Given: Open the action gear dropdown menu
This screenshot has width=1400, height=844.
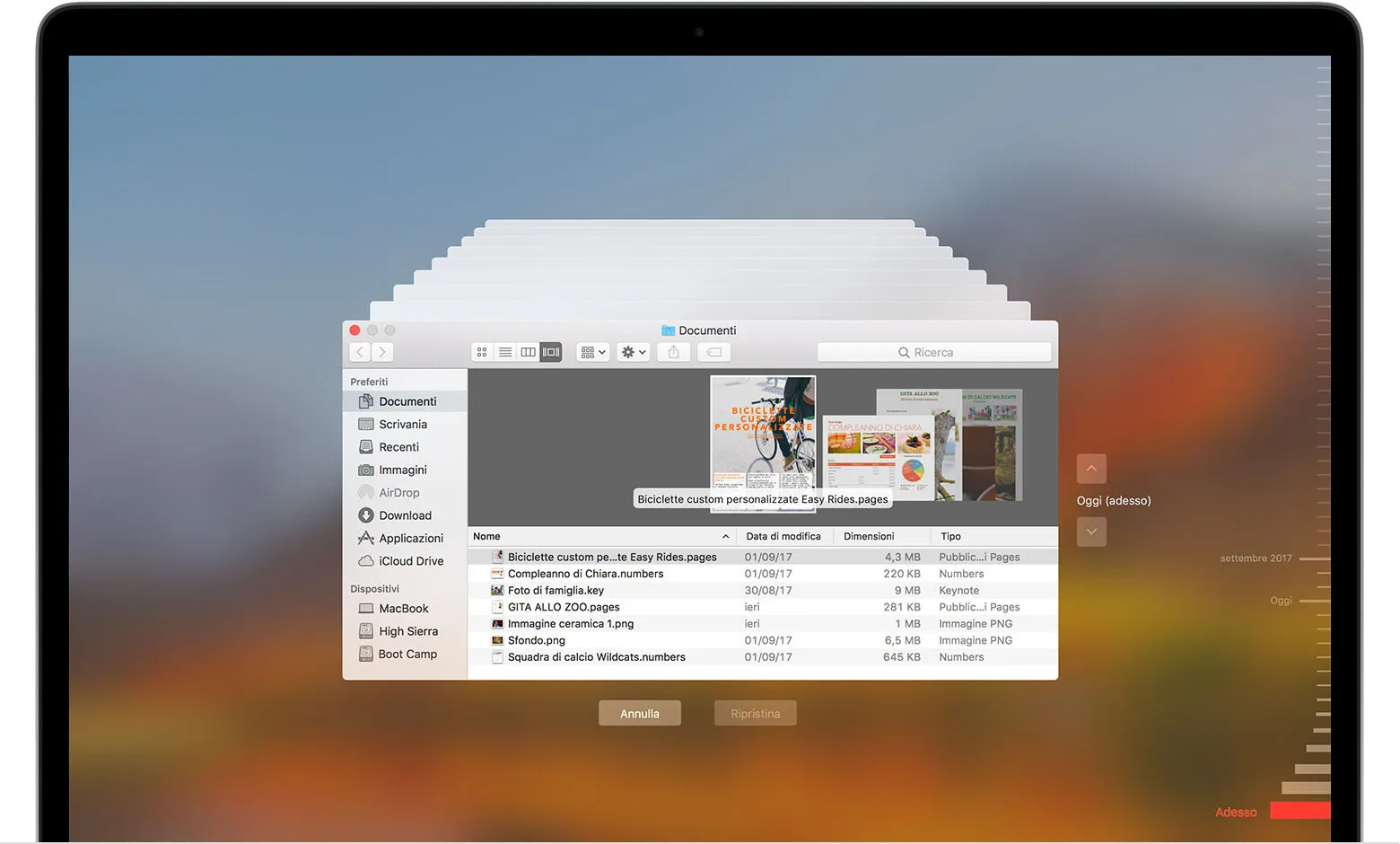Looking at the screenshot, I should coord(633,352).
